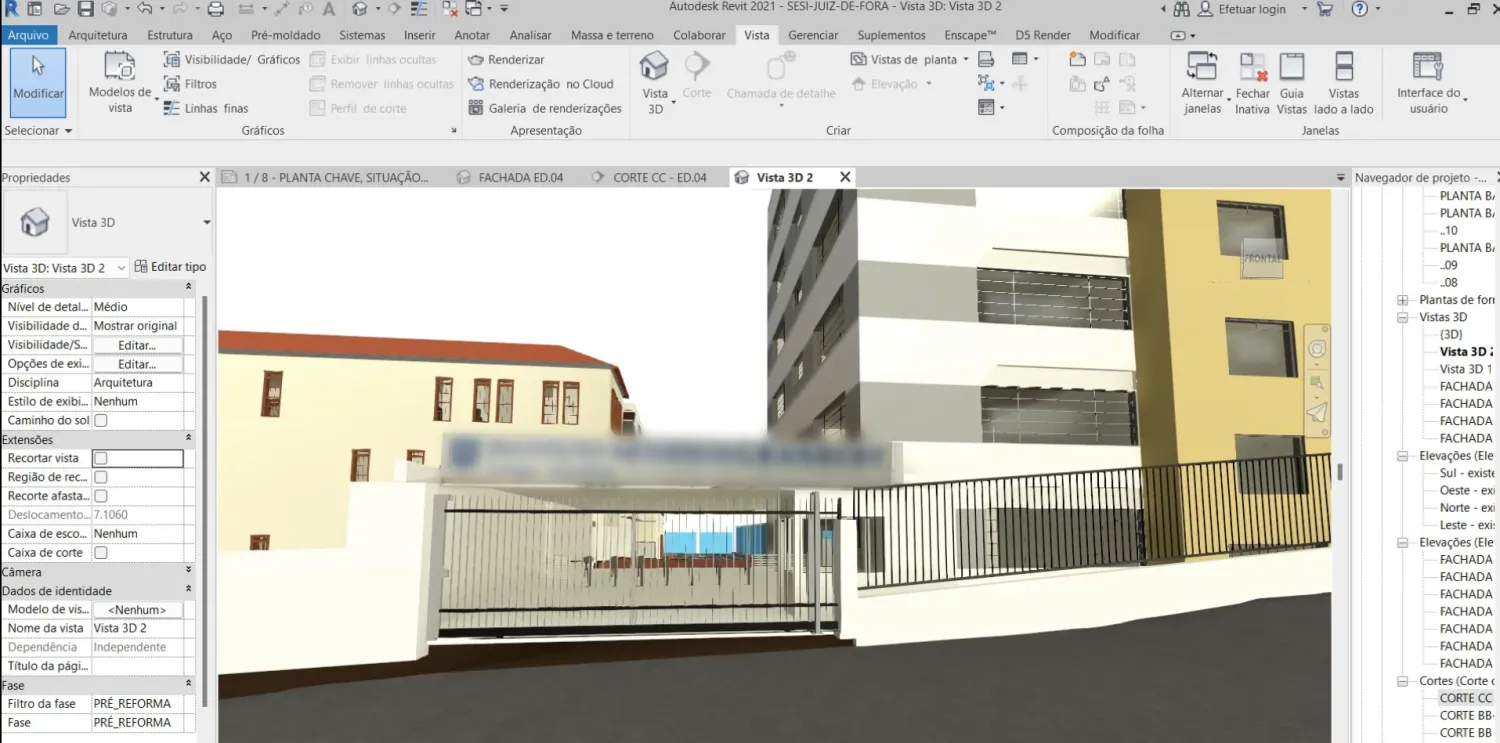This screenshot has height=743, width=1500.
Task: Click the Vista 3D house icon
Action: click(x=654, y=67)
